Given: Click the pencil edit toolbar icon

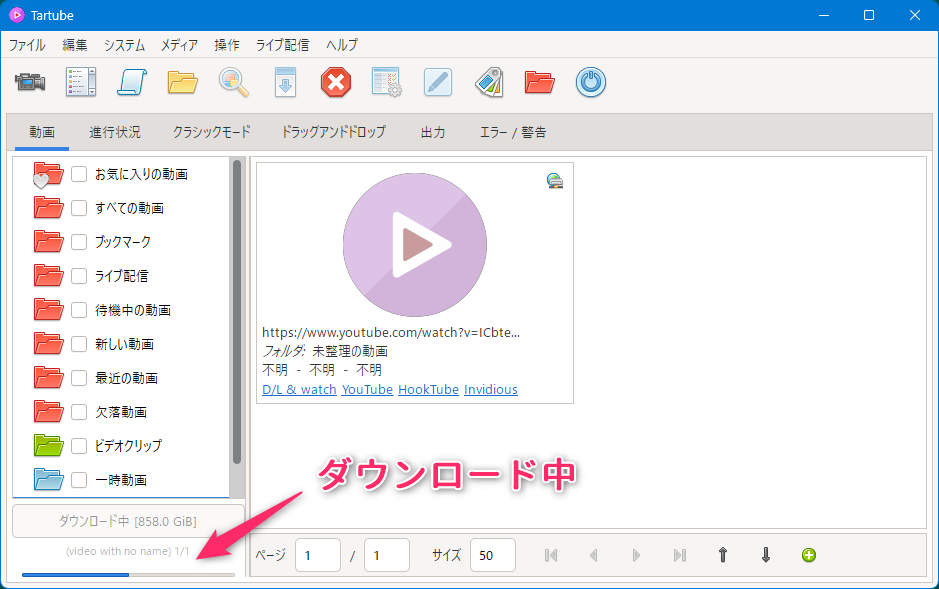Looking at the screenshot, I should coord(438,83).
